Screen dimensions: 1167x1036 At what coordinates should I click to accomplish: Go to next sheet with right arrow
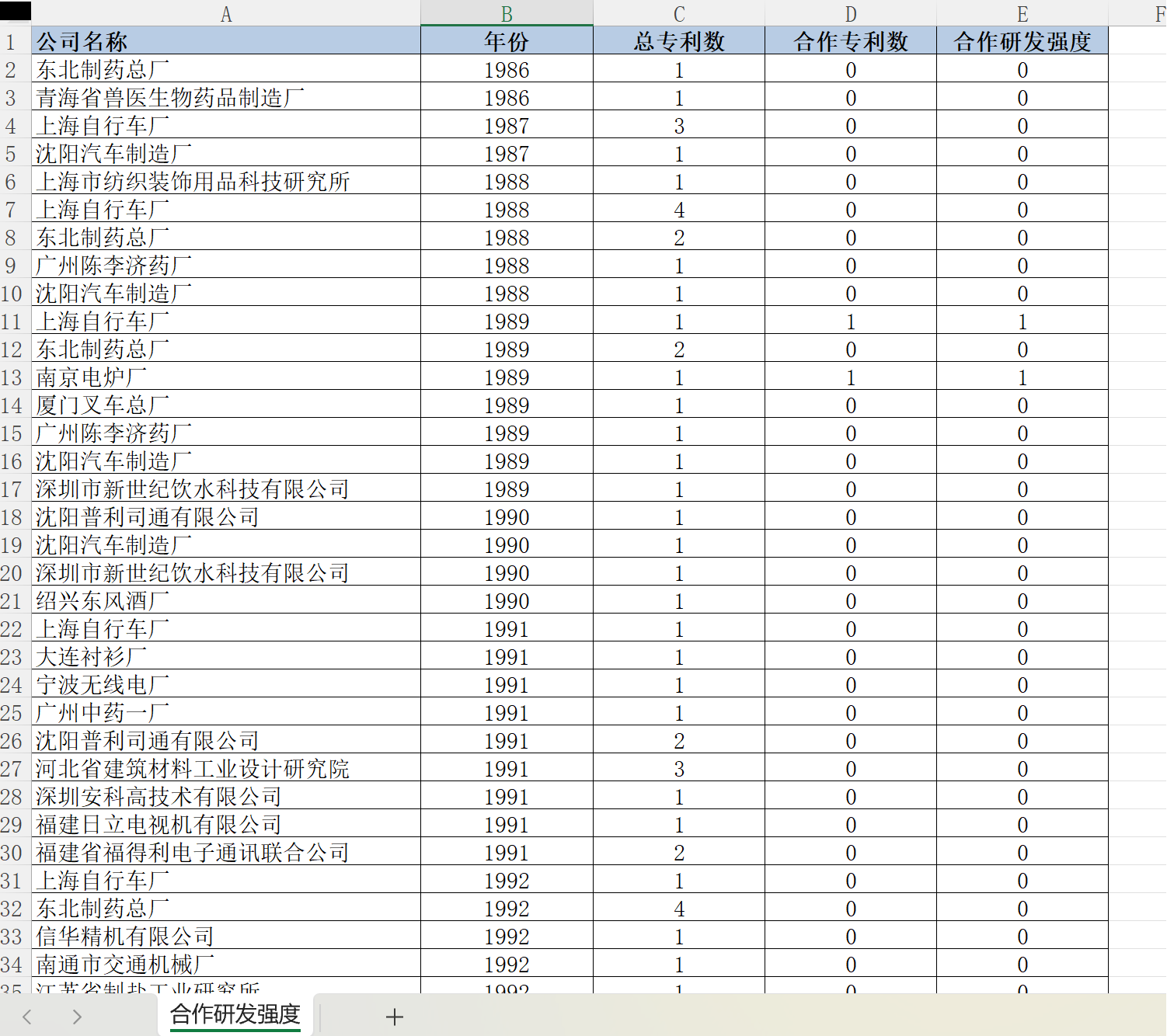pyautogui.click(x=76, y=1017)
